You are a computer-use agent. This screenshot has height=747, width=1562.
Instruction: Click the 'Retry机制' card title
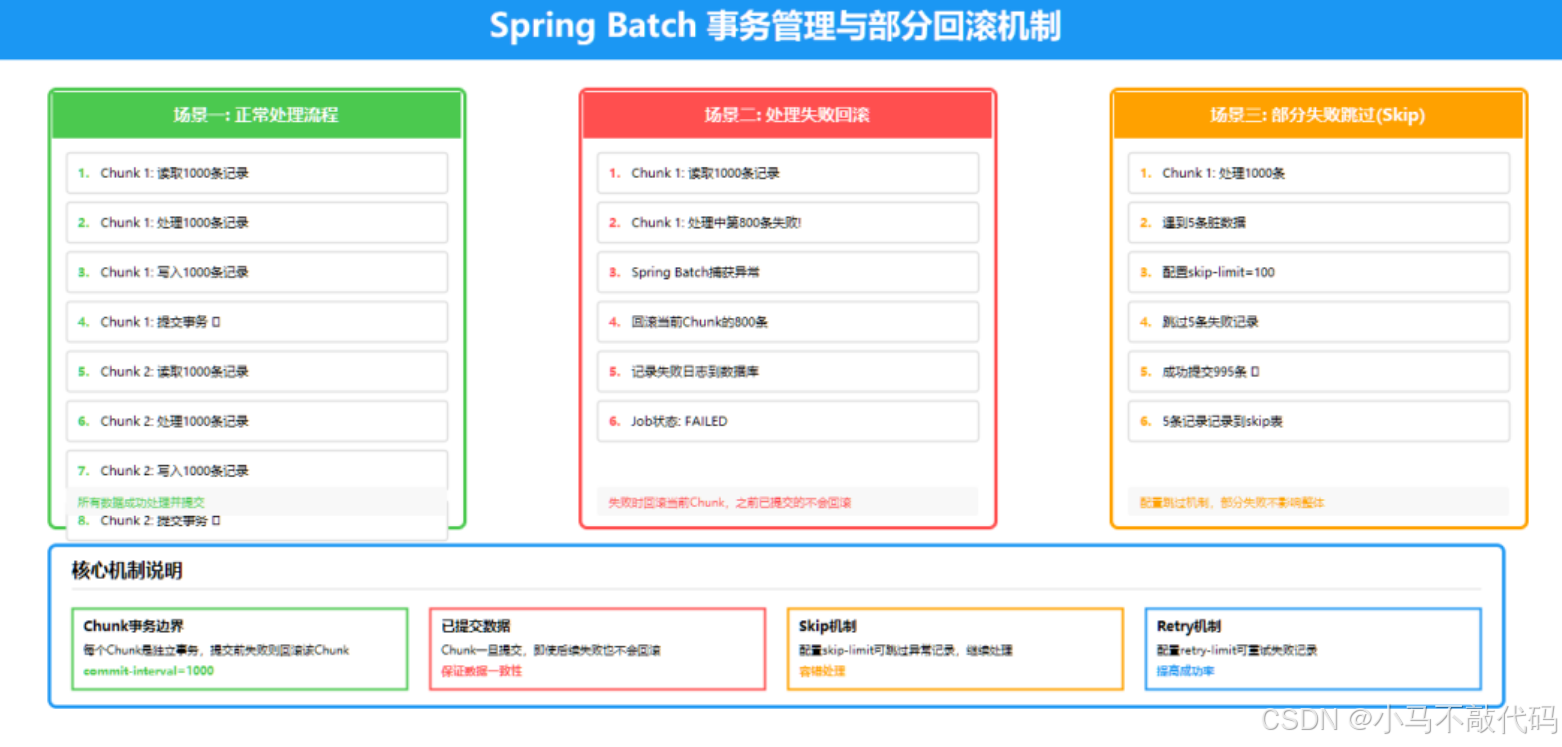coord(1189,626)
